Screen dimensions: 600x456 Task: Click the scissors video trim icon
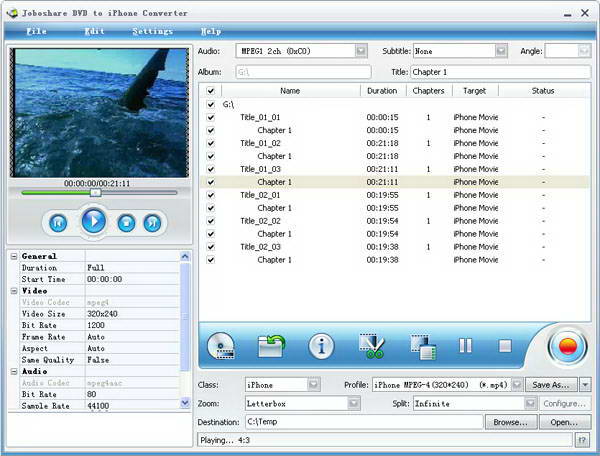pyautogui.click(x=372, y=347)
